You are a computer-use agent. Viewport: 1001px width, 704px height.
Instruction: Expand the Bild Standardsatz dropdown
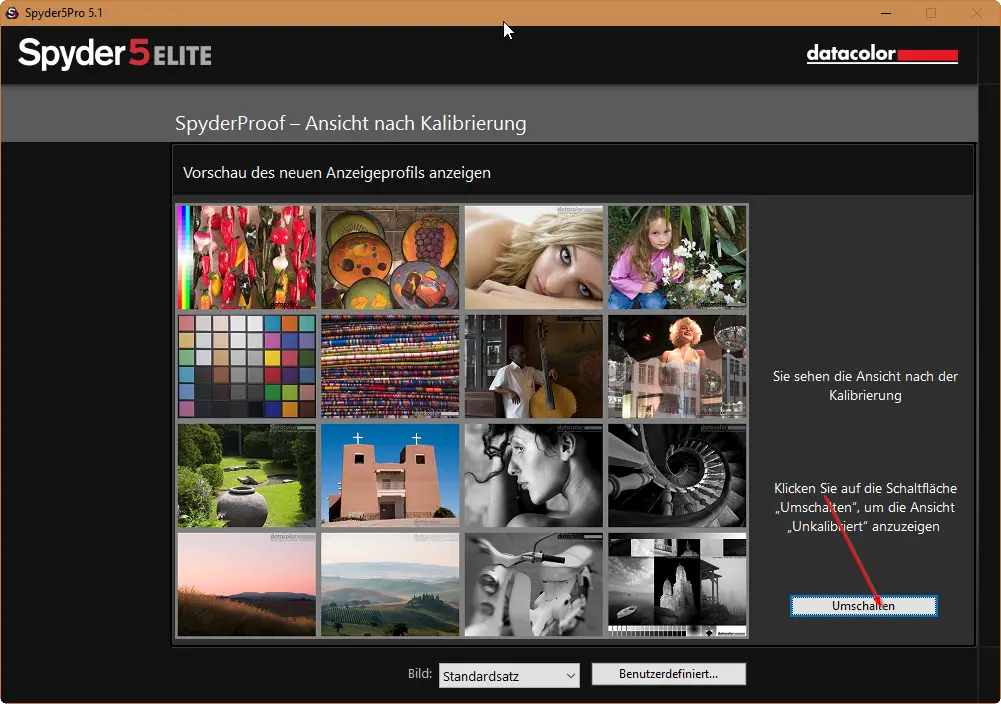coord(509,675)
